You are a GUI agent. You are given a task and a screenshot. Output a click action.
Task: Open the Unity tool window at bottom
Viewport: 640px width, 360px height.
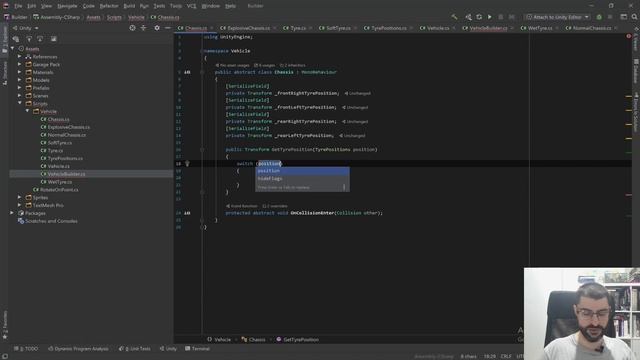pos(168,349)
